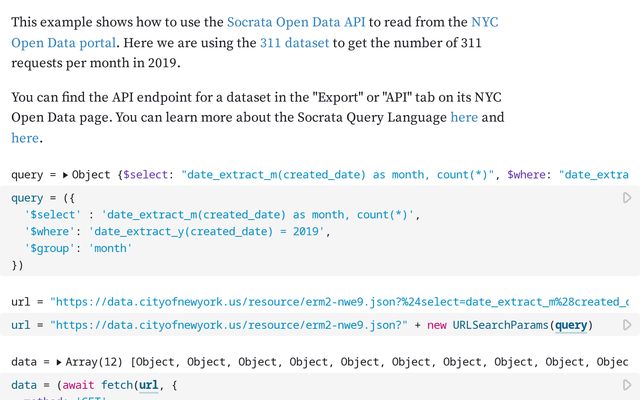640x400 pixels.
Task: Run the query definition cell
Action: (x=627, y=199)
